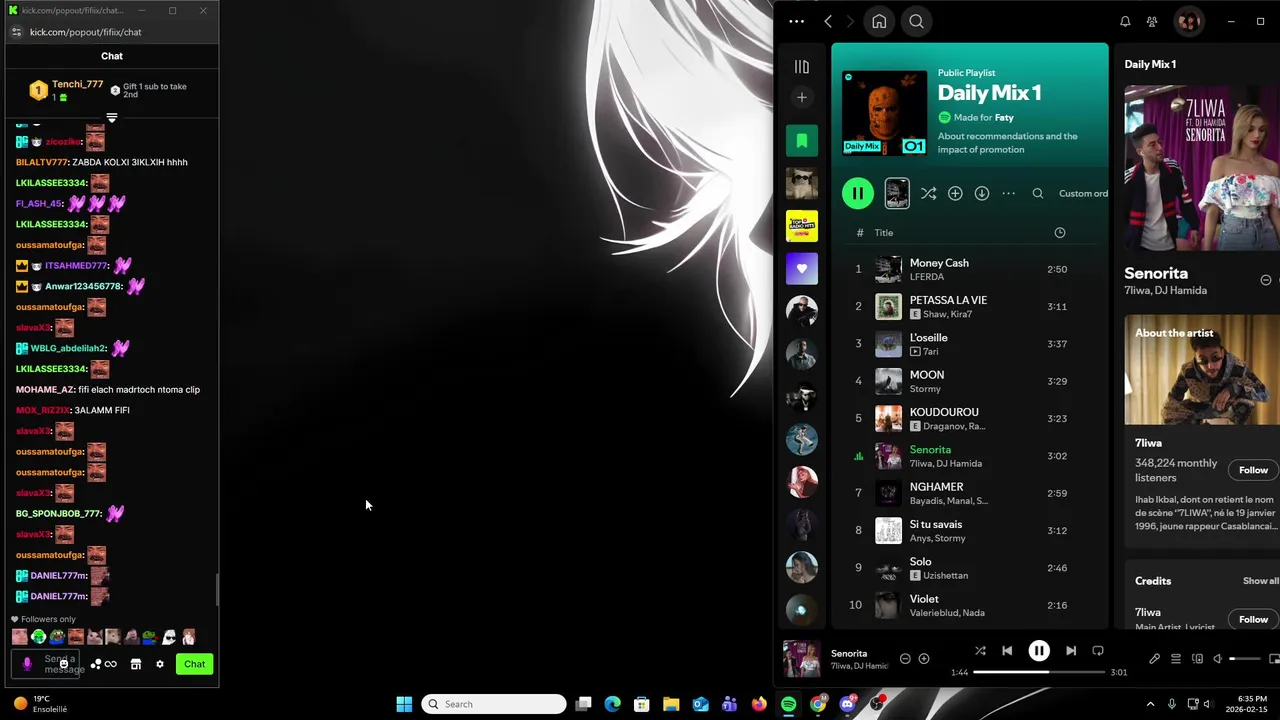Click the green Chat send button
Image resolution: width=1280 pixels, height=720 pixels.
194,664
